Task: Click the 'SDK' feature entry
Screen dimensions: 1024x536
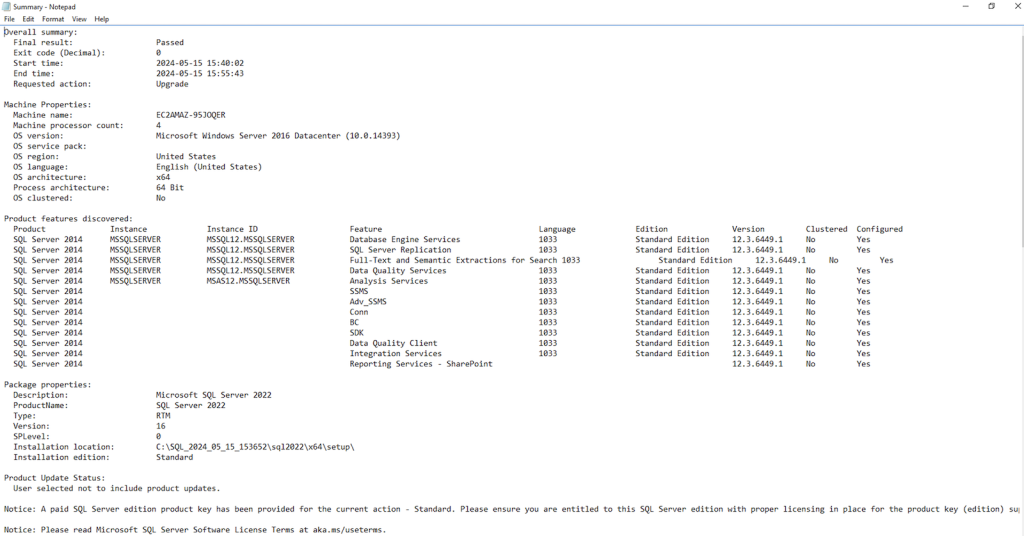Action: (x=356, y=333)
